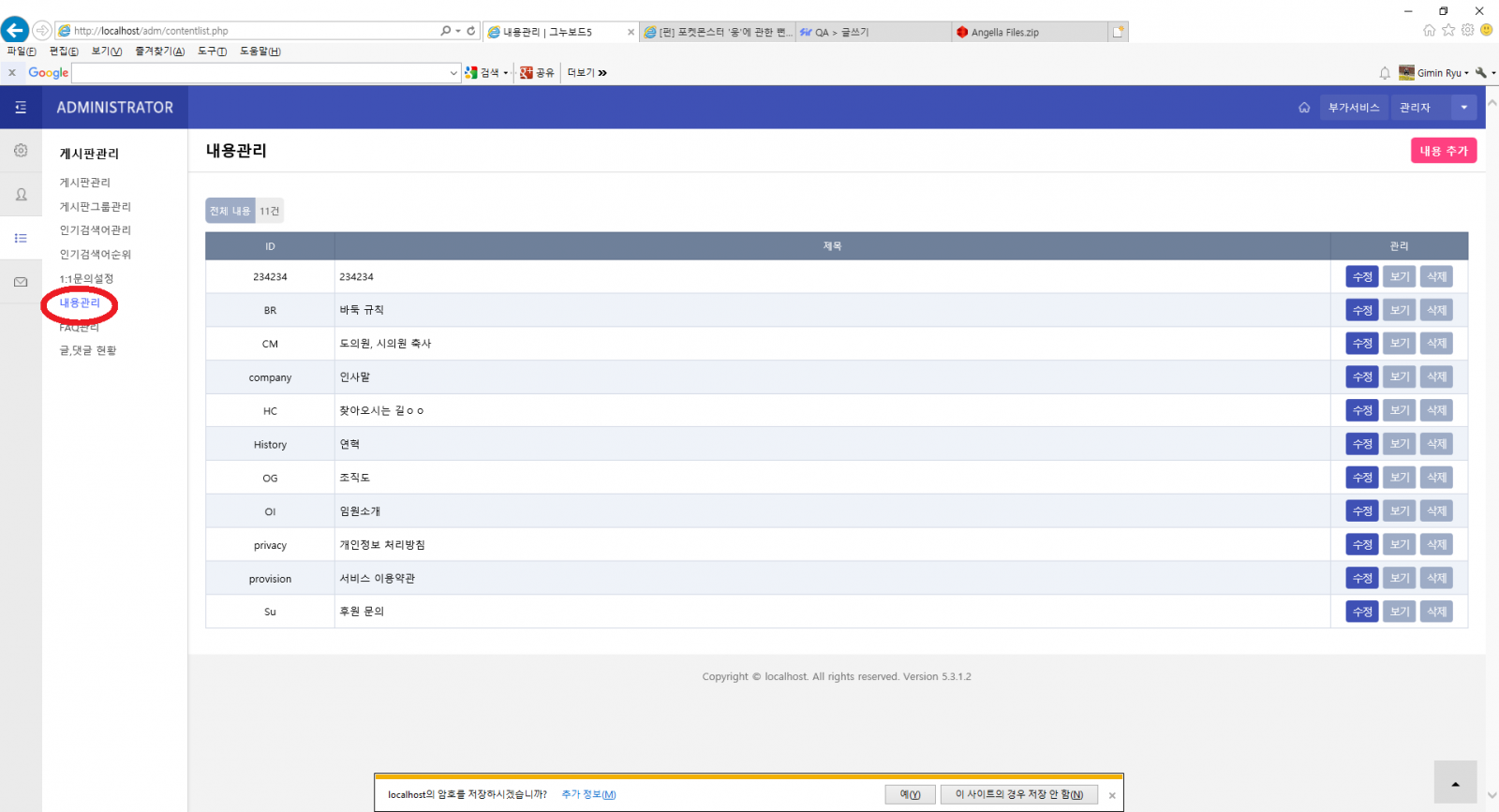The height and width of the screenshot is (812, 1499).
Task: Open the member management sidebar icon
Action: [x=21, y=195]
